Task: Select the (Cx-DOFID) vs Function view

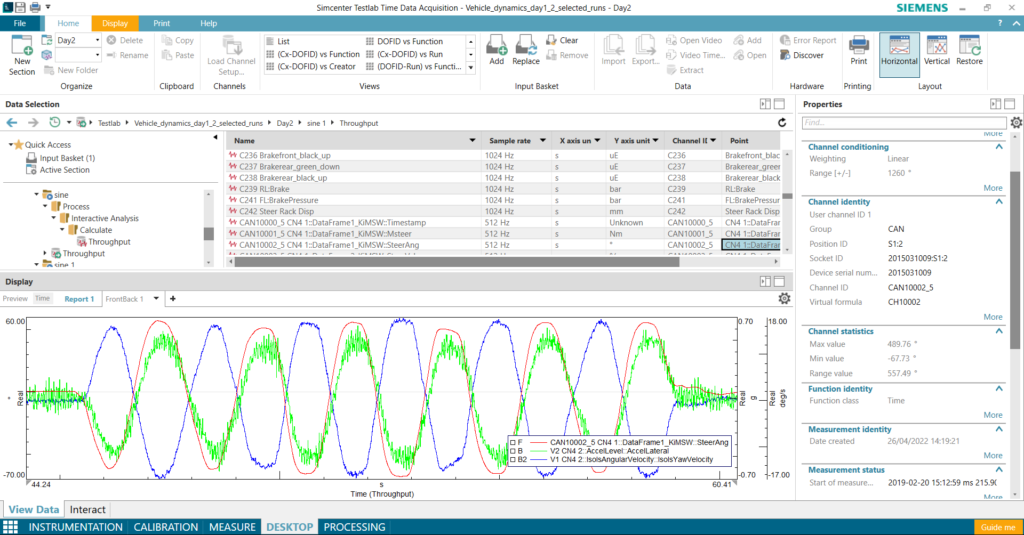Action: coord(313,54)
